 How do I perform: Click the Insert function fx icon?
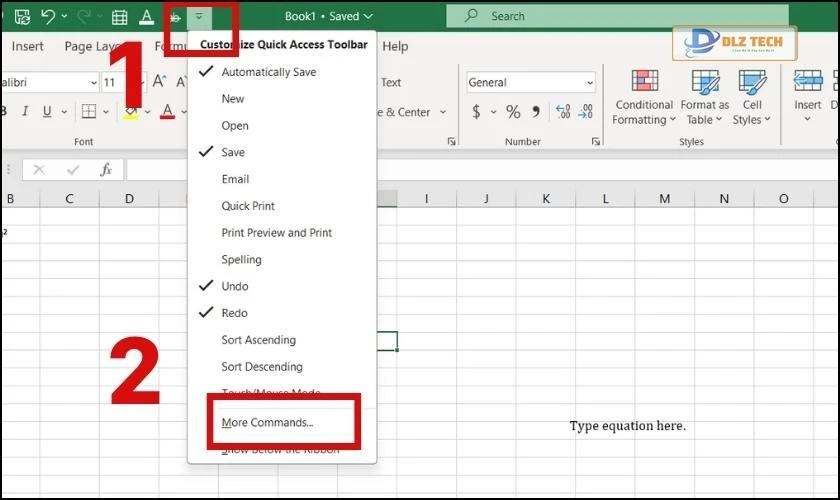106,170
